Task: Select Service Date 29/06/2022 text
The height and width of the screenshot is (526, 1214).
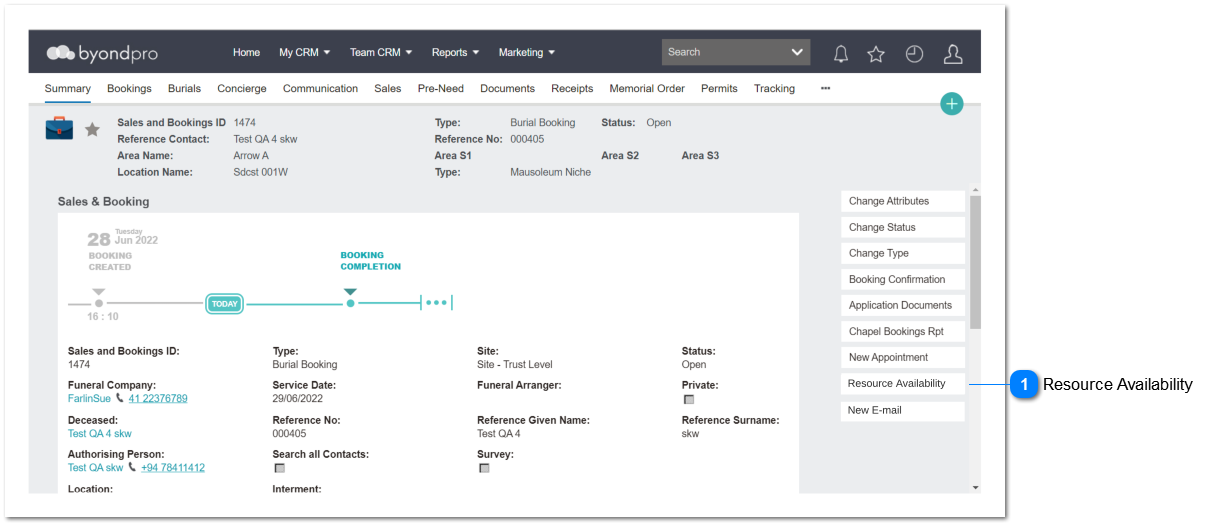Action: click(298, 398)
